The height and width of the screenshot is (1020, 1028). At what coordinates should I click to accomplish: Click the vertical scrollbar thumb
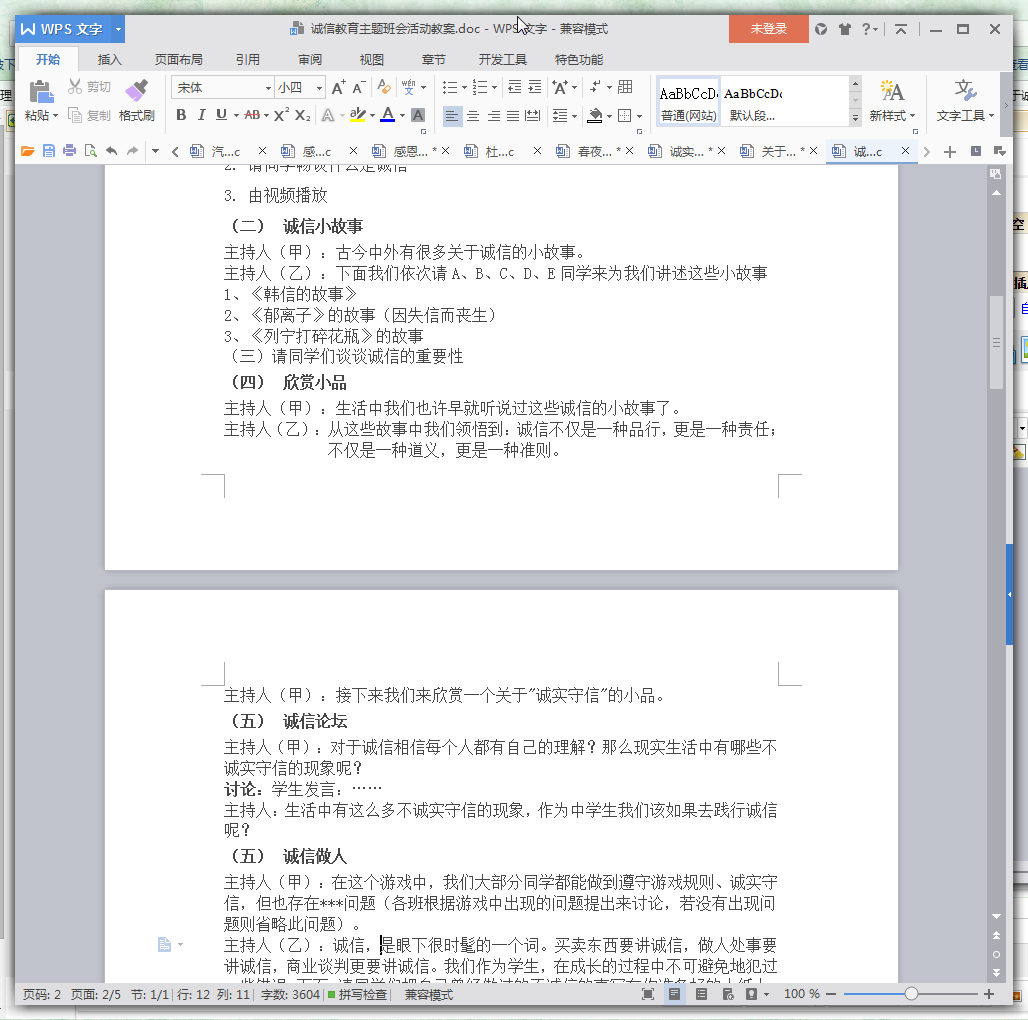point(996,342)
